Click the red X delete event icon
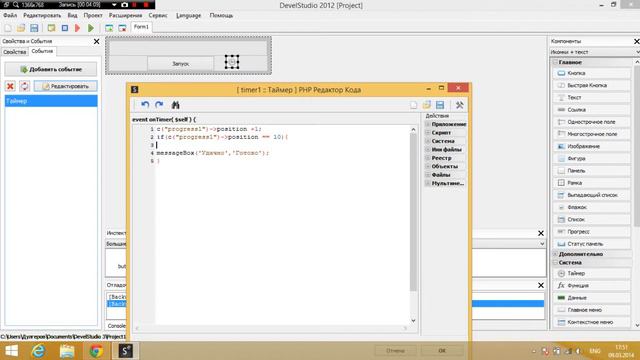Viewport: 640px width, 360px height. 10,86
